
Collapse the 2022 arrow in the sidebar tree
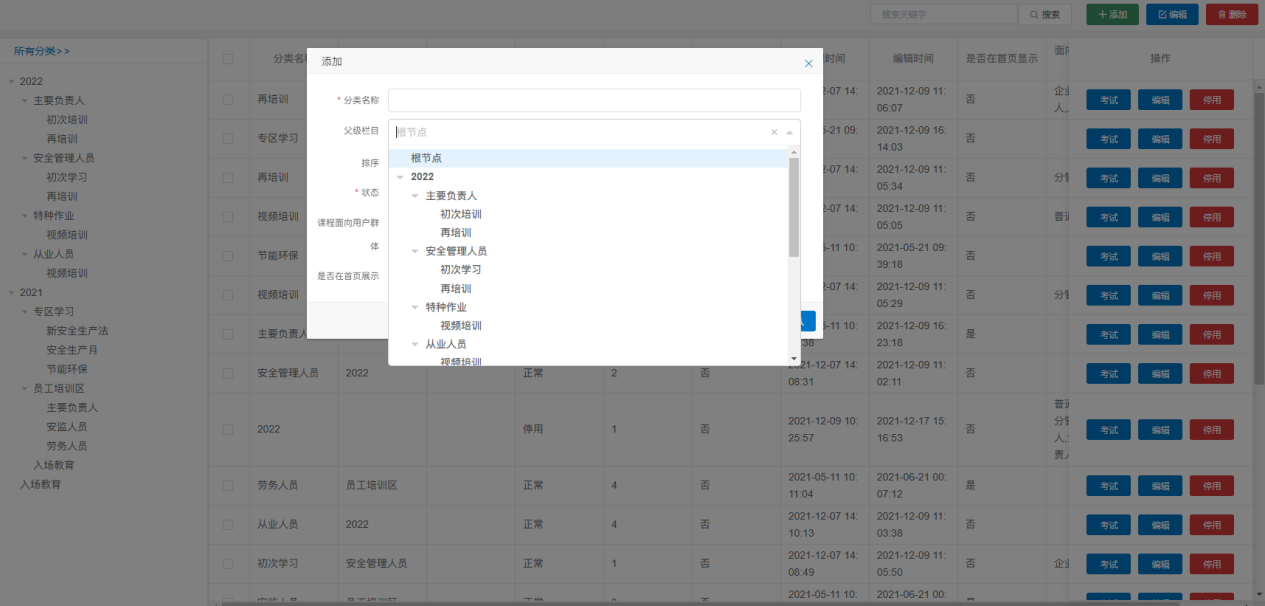point(11,82)
